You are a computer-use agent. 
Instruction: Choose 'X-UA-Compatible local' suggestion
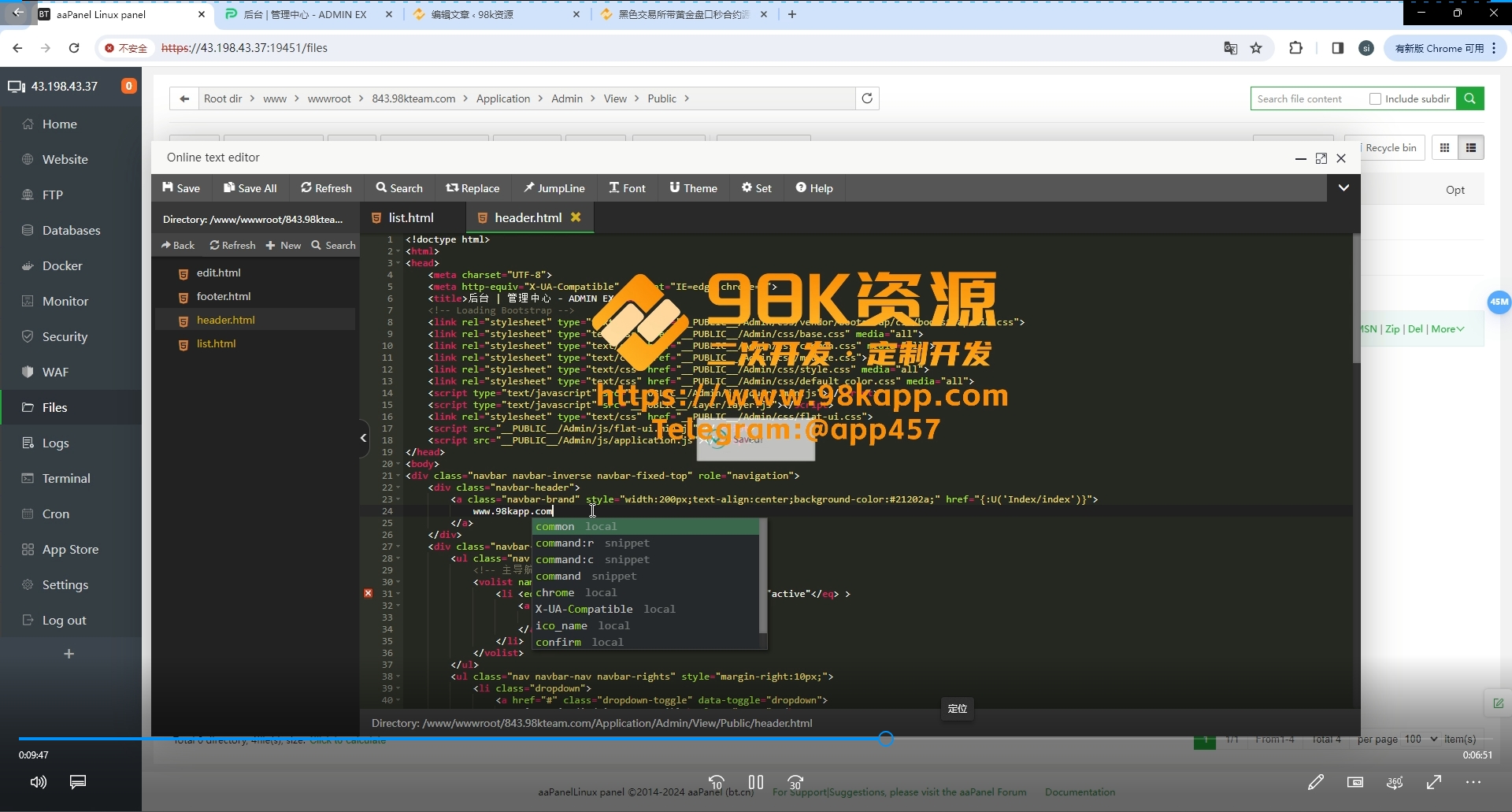click(646, 609)
